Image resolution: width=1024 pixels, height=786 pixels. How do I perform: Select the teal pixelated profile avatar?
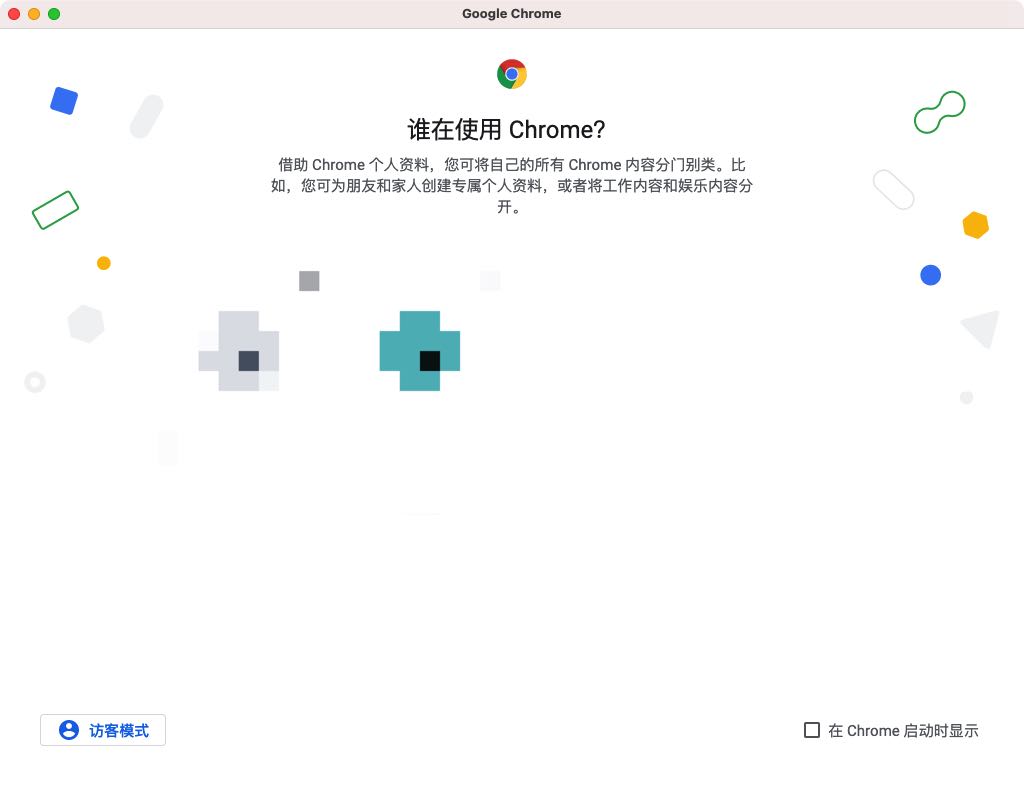point(420,351)
